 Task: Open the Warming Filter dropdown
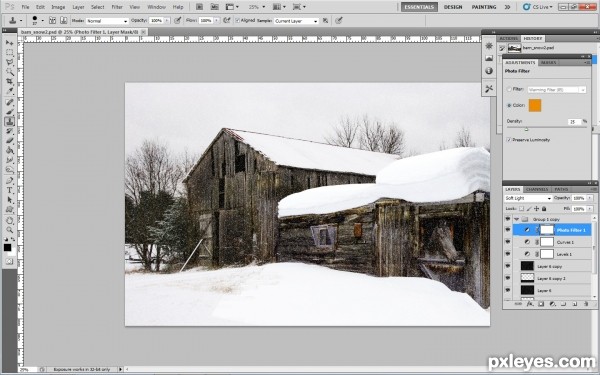(556, 90)
